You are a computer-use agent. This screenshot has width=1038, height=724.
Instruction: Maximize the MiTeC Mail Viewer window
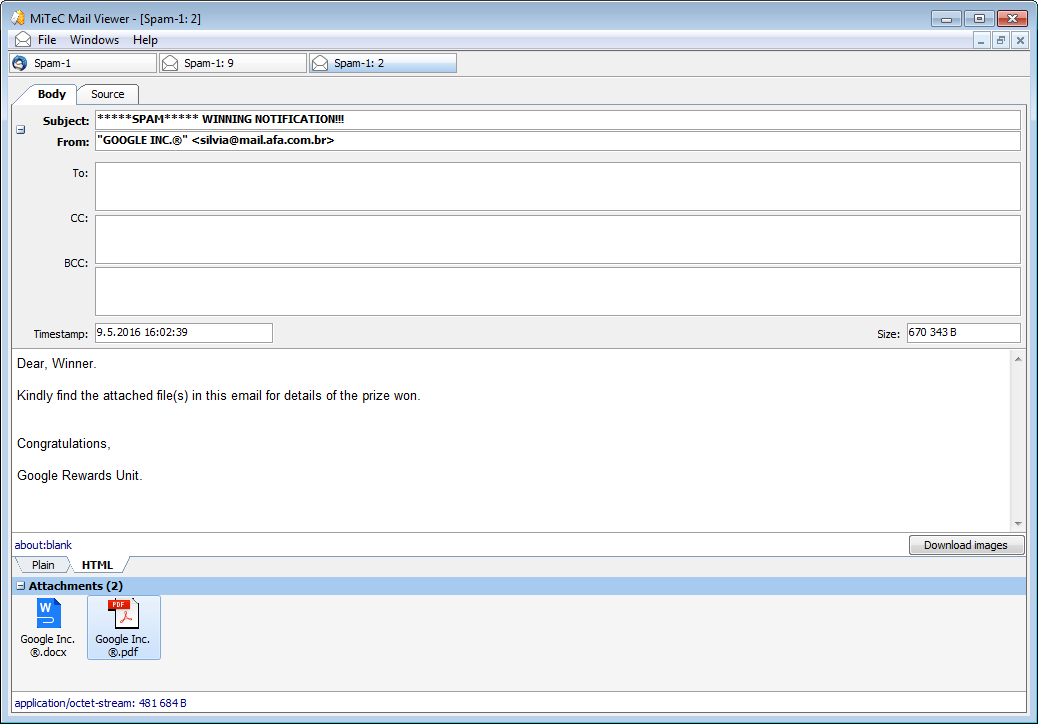[979, 19]
